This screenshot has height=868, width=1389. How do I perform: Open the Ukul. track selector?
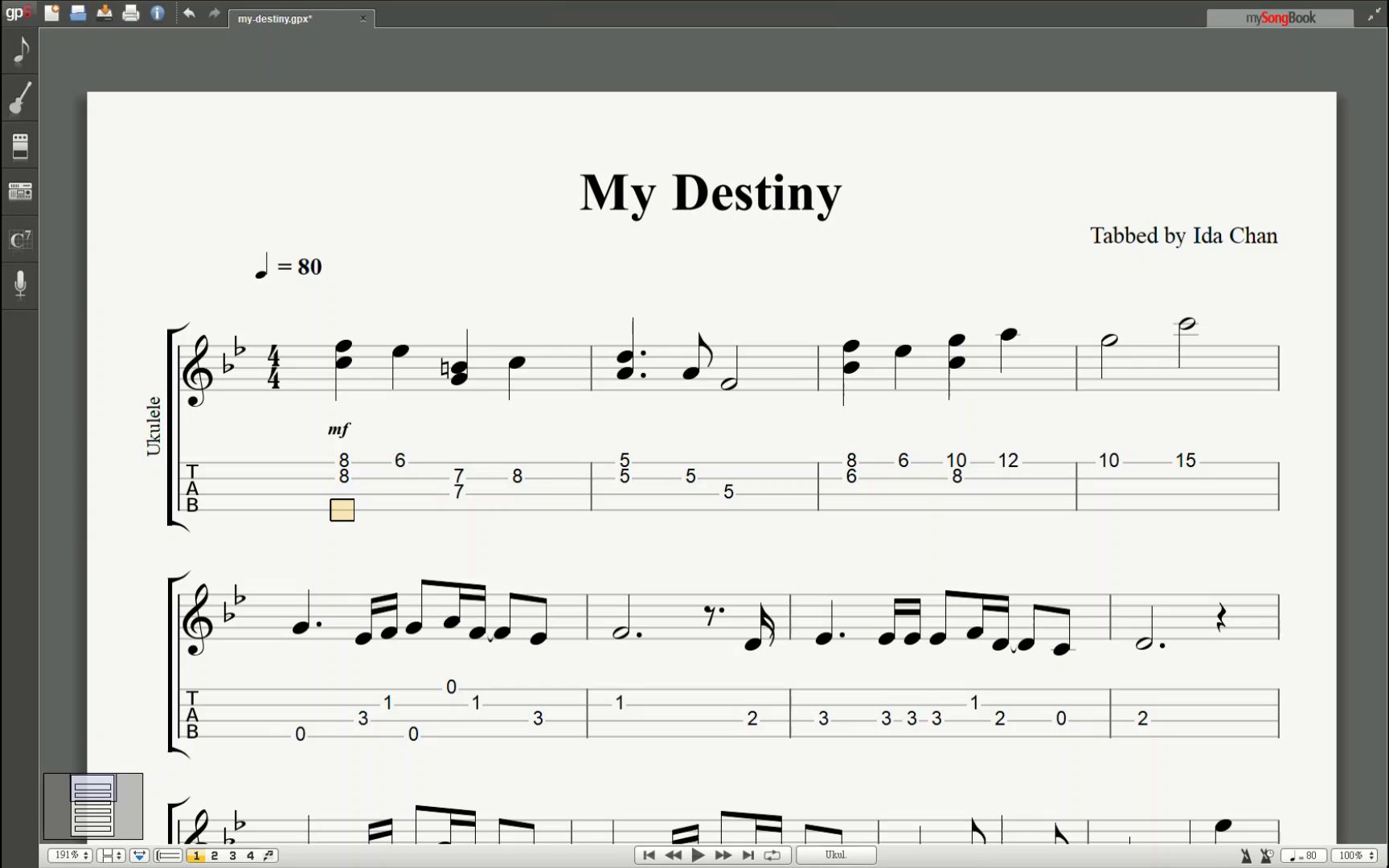[x=836, y=855]
